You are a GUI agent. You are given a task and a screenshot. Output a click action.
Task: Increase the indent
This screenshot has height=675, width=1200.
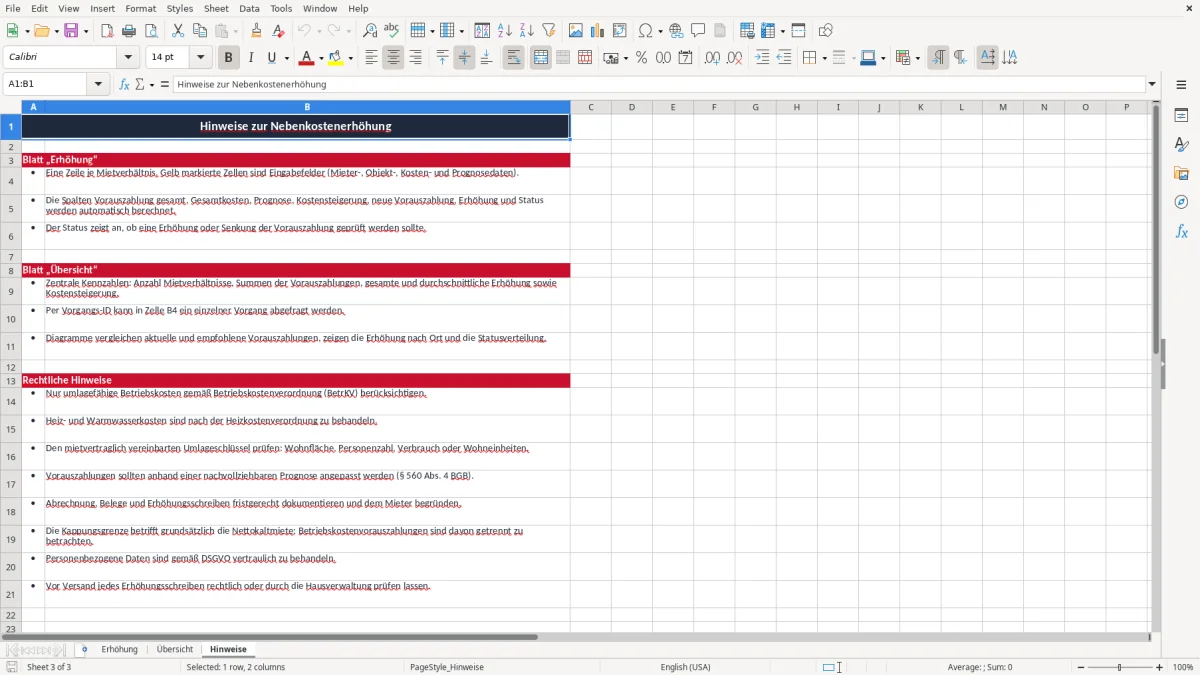[762, 58]
